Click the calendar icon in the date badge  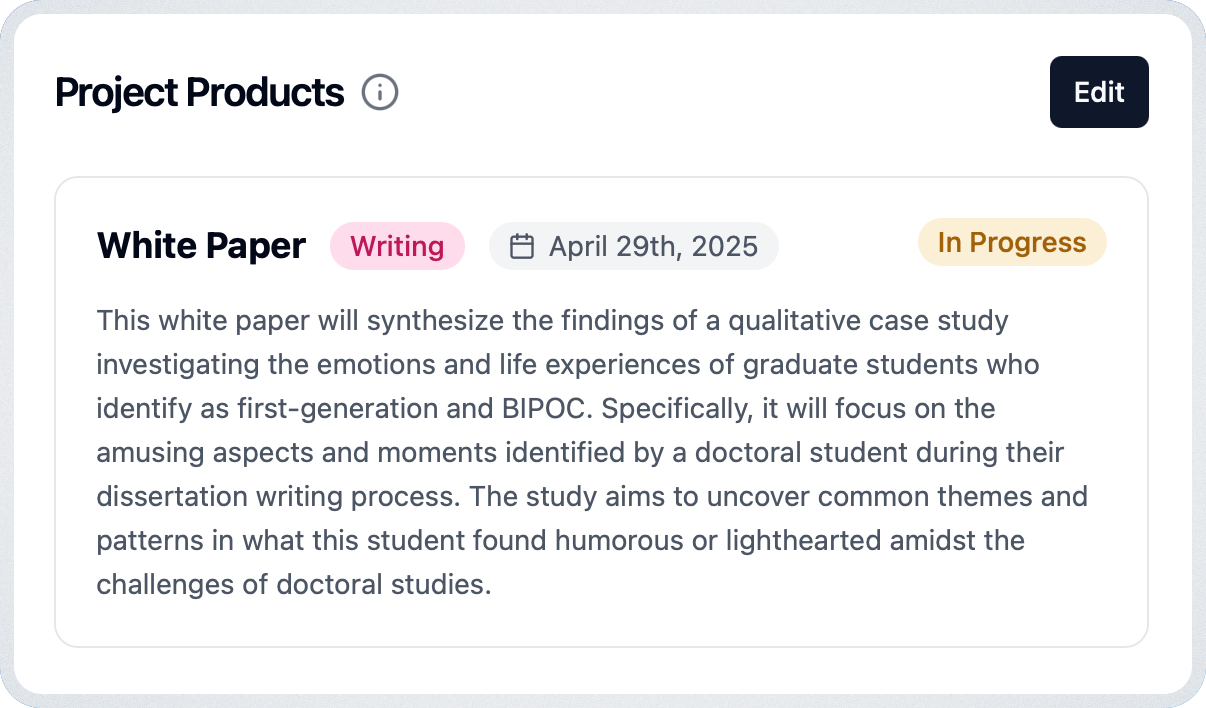click(522, 247)
